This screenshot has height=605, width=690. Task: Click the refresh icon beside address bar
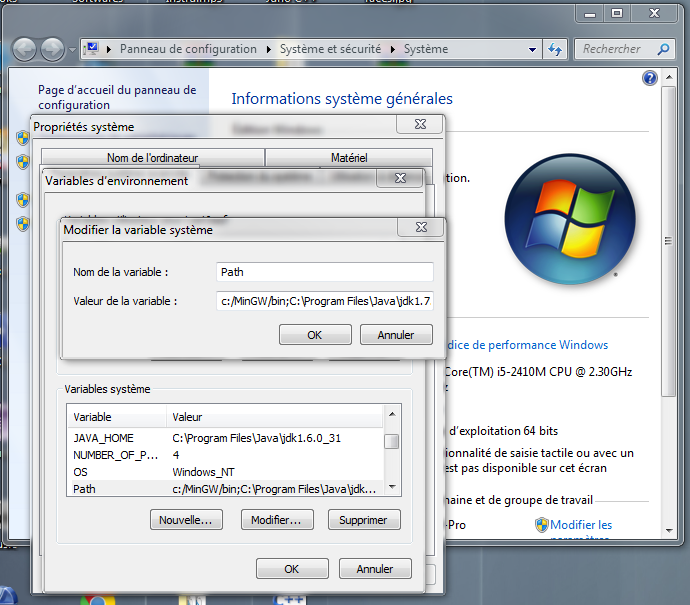(x=555, y=49)
